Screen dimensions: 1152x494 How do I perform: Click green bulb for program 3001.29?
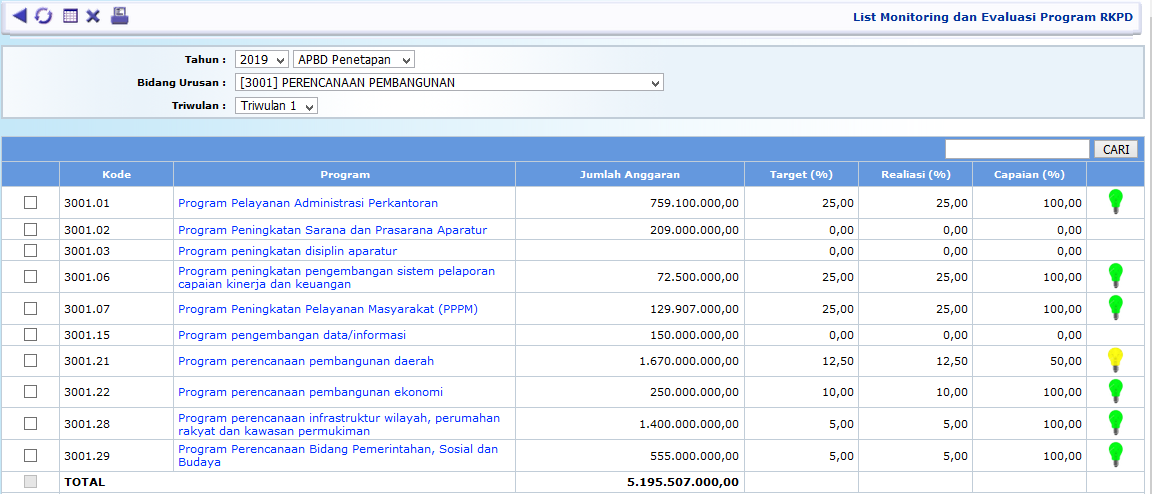coord(1116,455)
